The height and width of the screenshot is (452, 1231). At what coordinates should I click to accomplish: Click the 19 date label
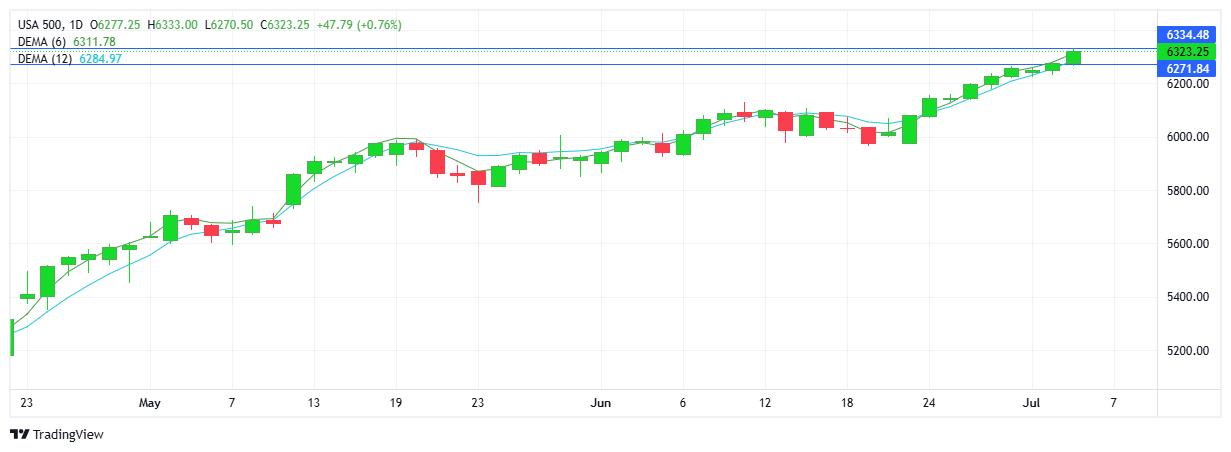point(395,402)
